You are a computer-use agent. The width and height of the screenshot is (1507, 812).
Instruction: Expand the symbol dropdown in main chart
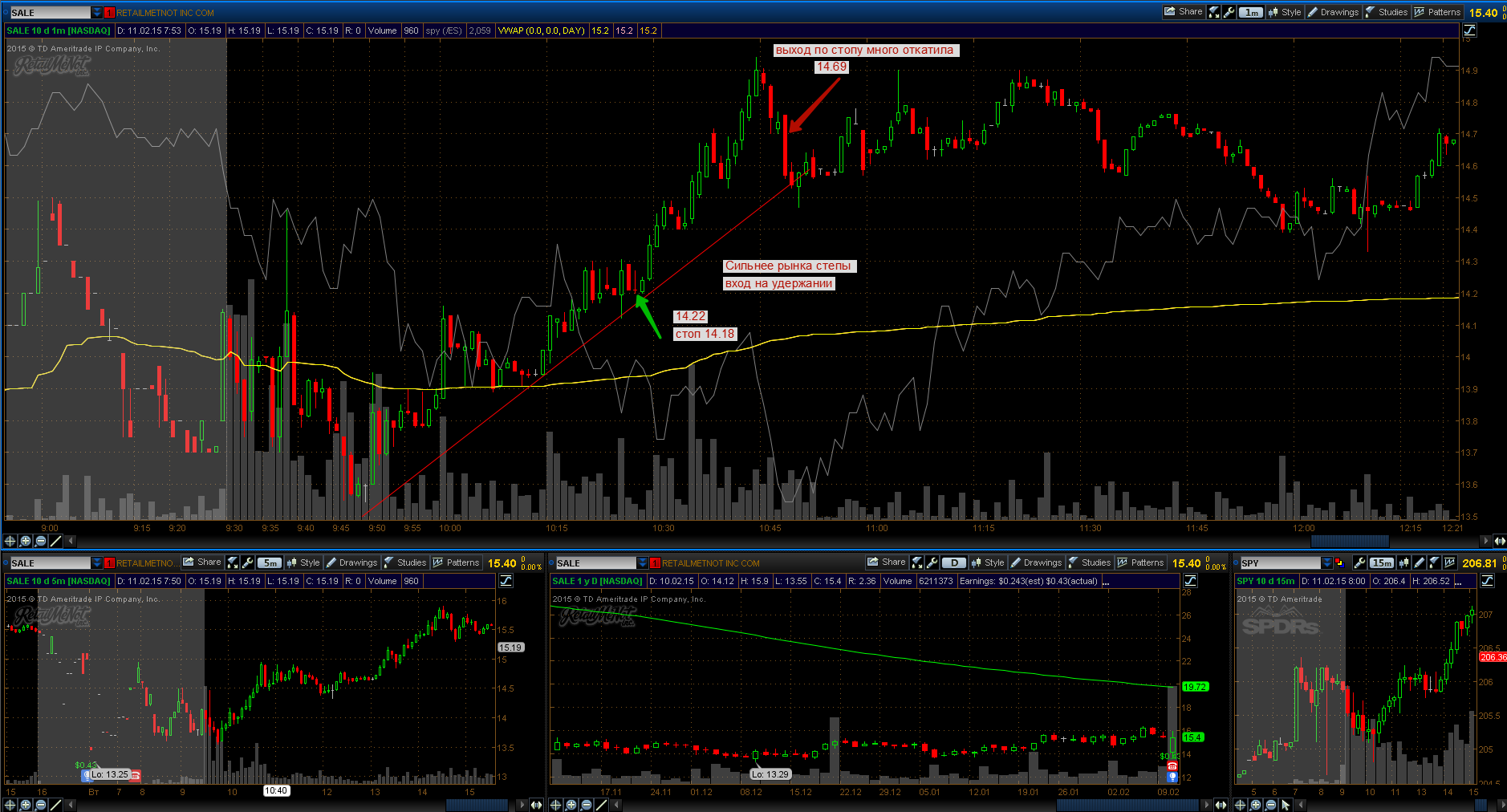(x=97, y=13)
